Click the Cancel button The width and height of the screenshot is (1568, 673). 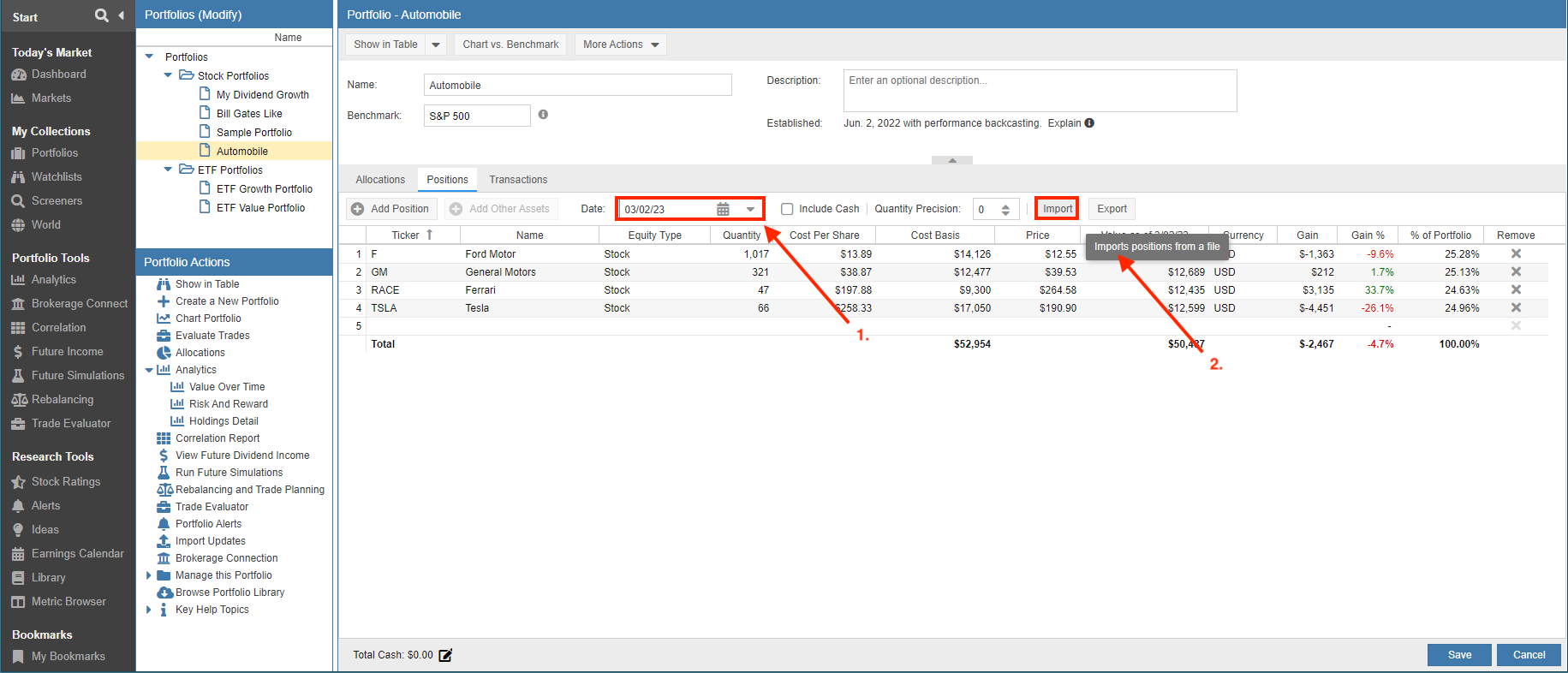pos(1529,655)
